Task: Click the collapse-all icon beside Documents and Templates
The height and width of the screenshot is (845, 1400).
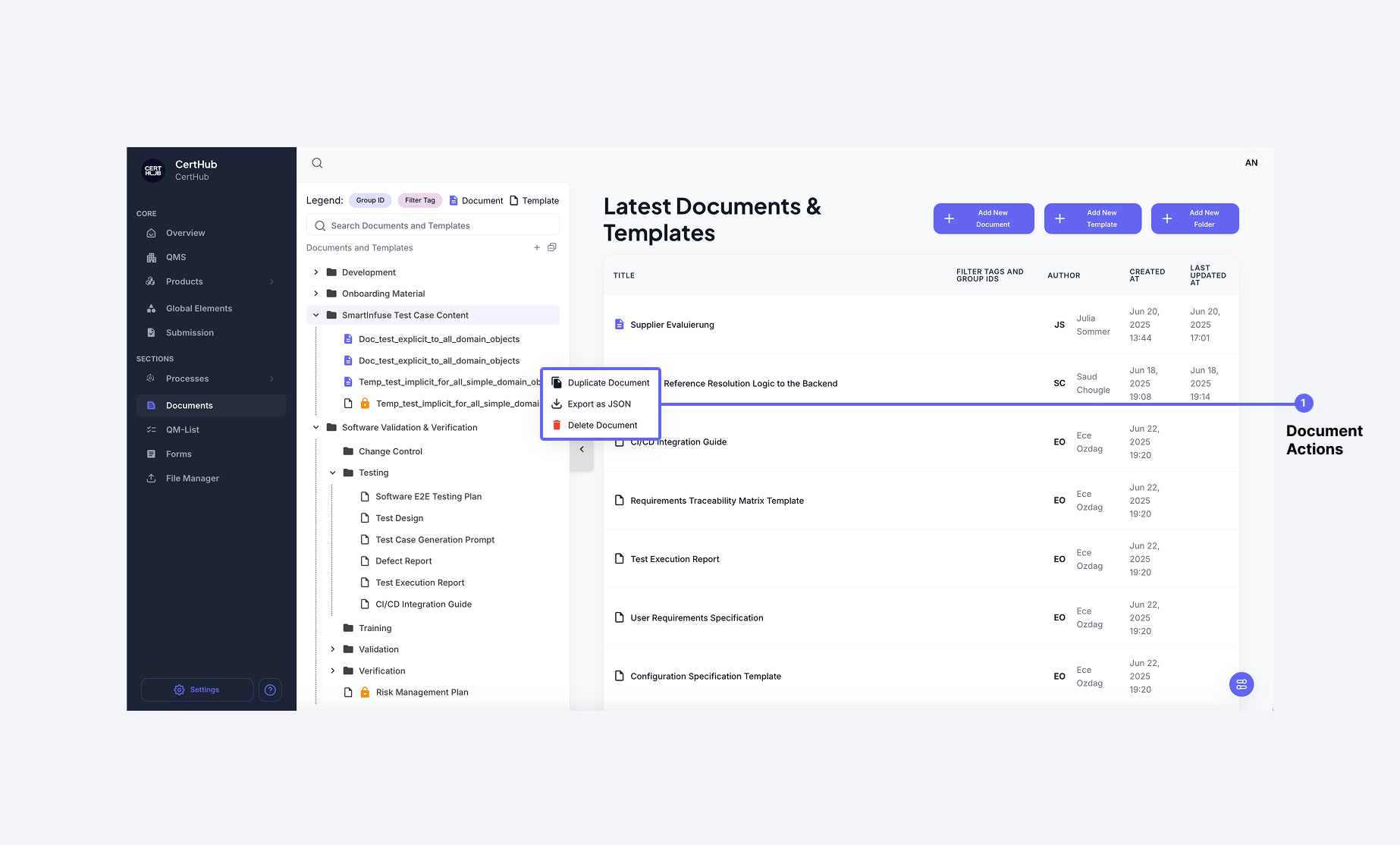Action: click(x=551, y=247)
